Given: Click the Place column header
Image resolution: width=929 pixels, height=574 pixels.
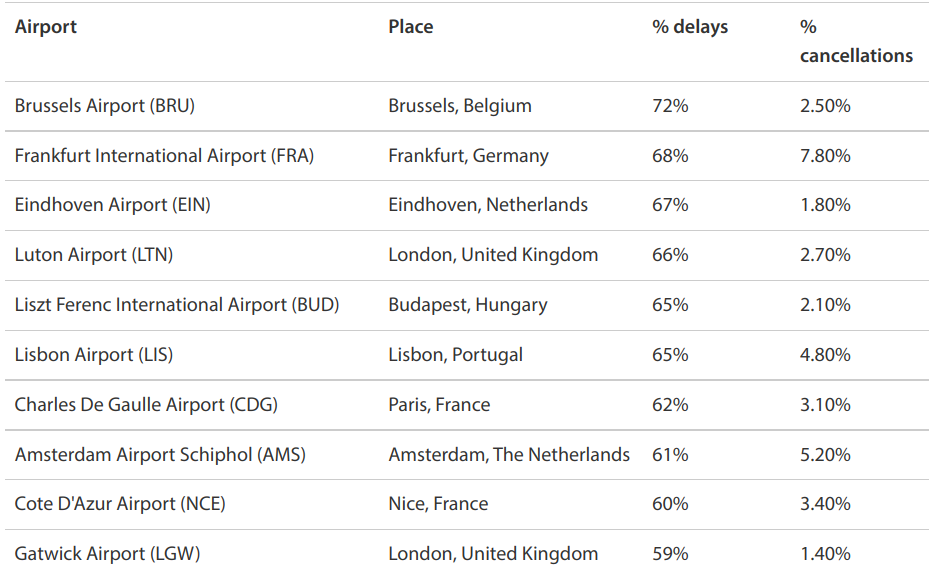Looking at the screenshot, I should [x=411, y=27].
